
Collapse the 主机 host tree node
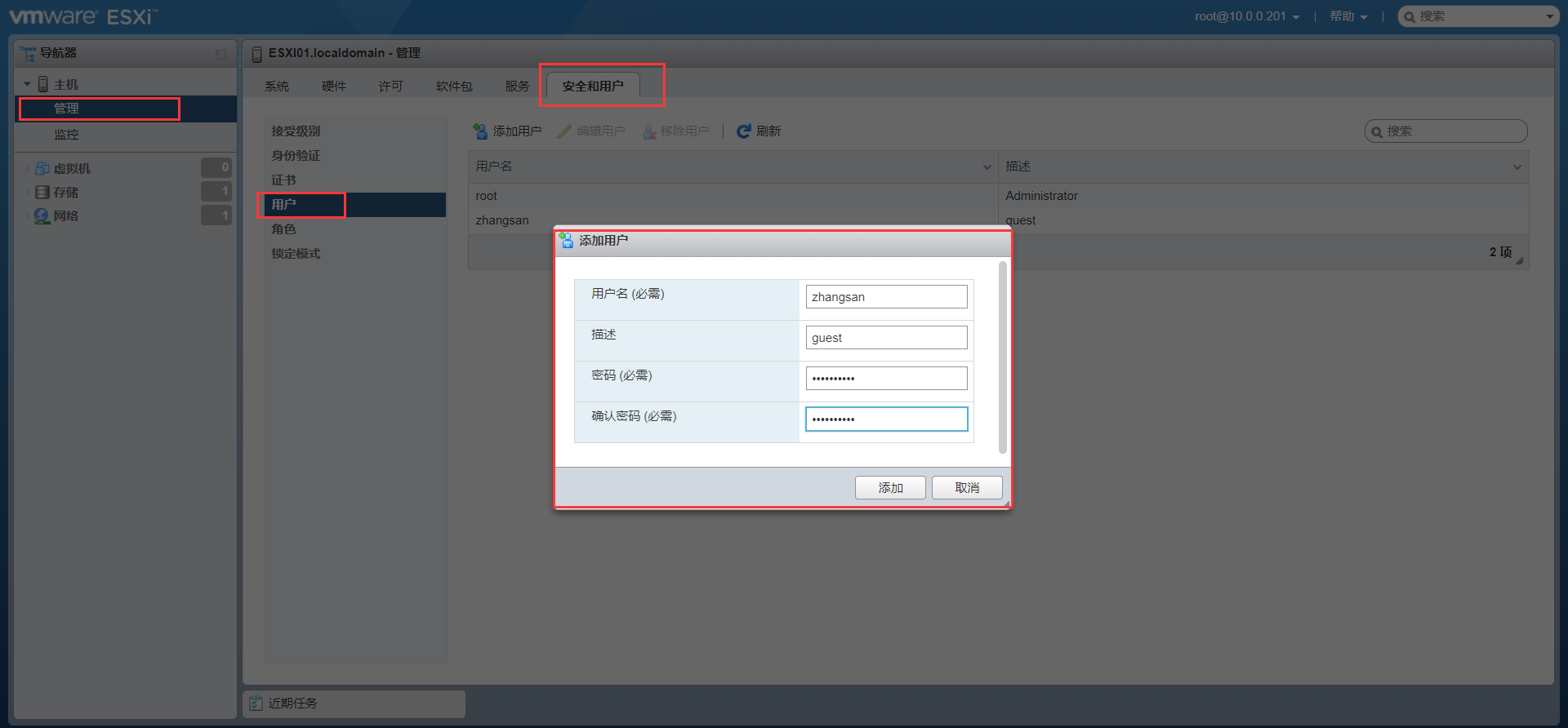click(x=27, y=84)
